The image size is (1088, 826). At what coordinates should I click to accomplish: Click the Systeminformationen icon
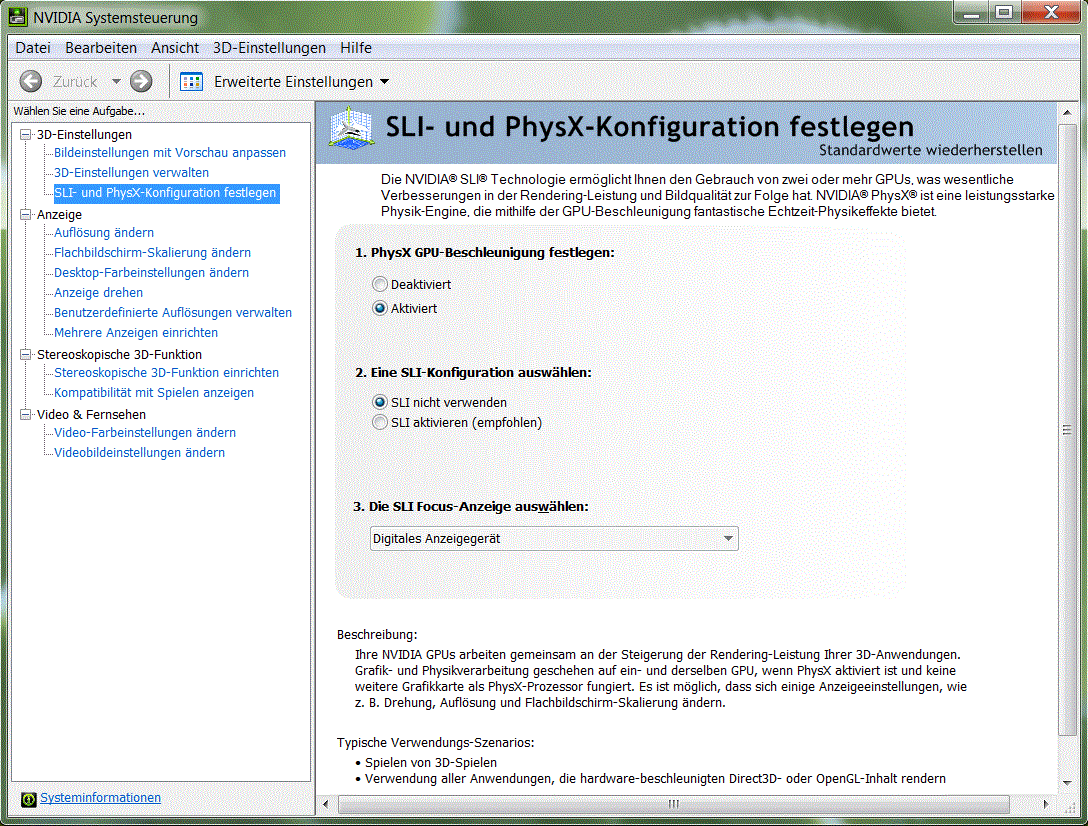28,800
